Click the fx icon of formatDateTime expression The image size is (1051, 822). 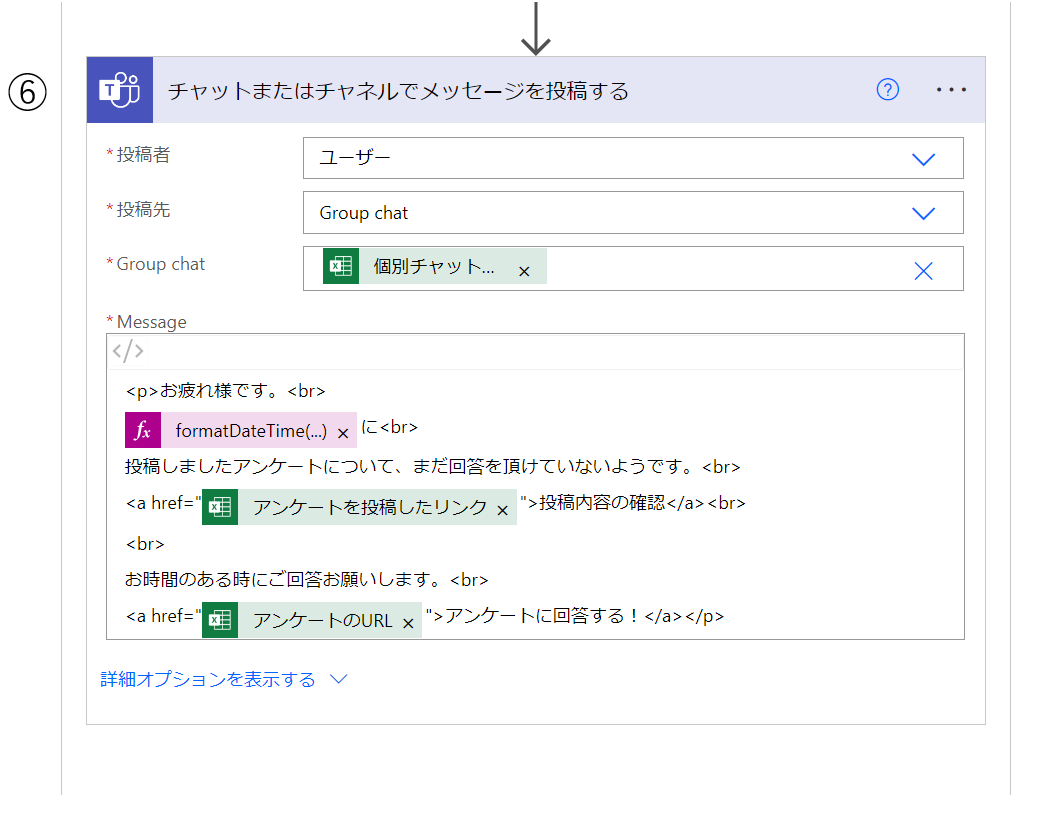pyautogui.click(x=143, y=430)
